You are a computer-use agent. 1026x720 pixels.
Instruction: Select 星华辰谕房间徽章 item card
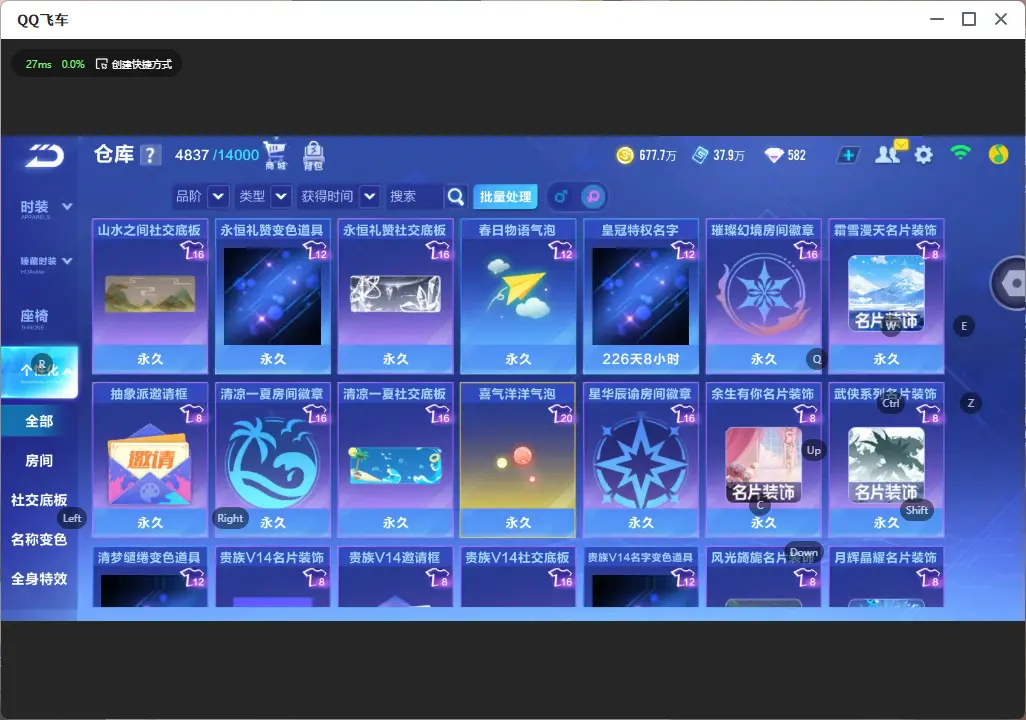tap(641, 459)
